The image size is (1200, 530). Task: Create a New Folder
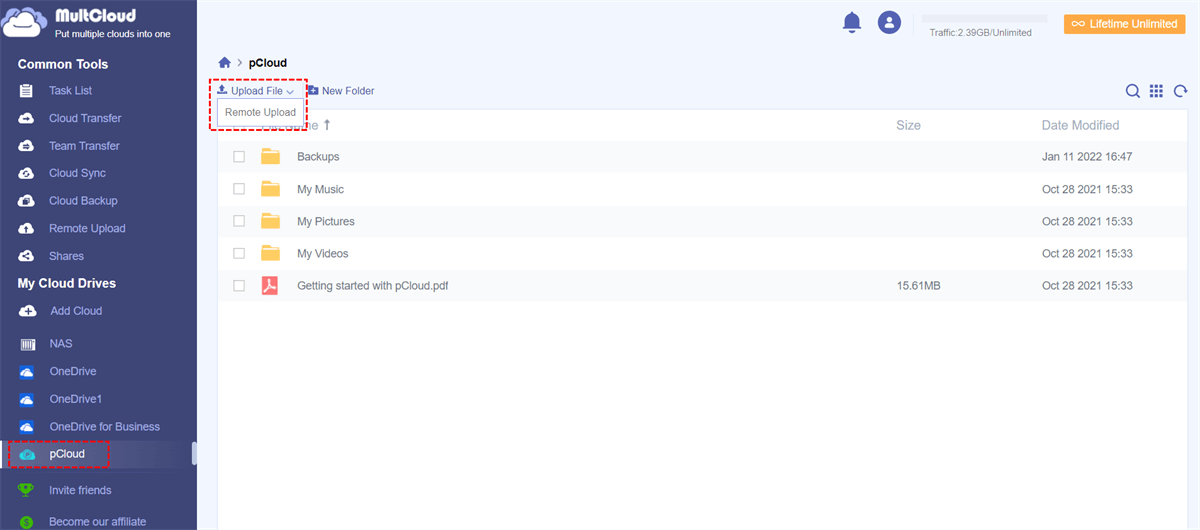340,91
